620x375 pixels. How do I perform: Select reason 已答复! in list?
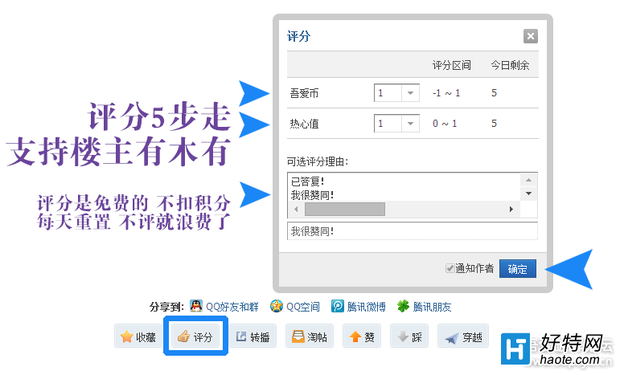pyautogui.click(x=307, y=182)
